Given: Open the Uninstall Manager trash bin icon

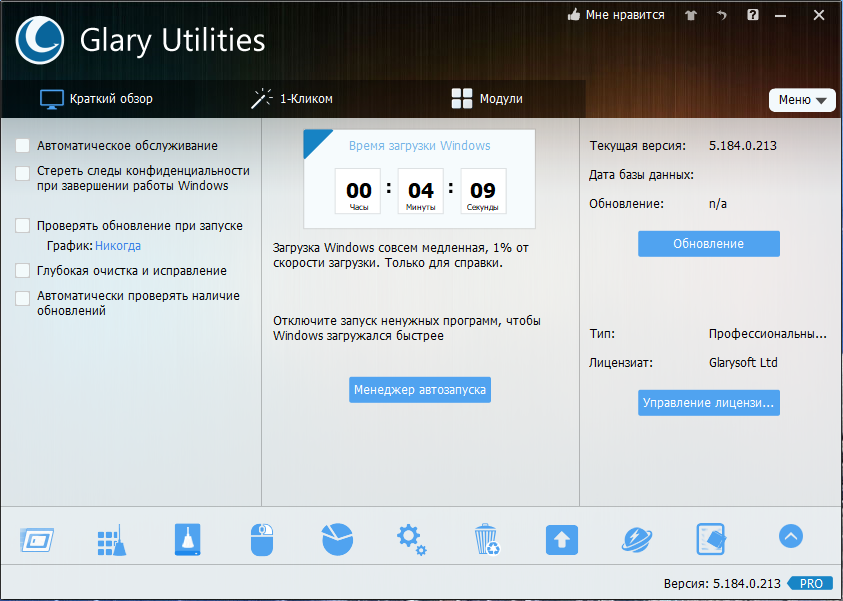Looking at the screenshot, I should click(x=487, y=539).
